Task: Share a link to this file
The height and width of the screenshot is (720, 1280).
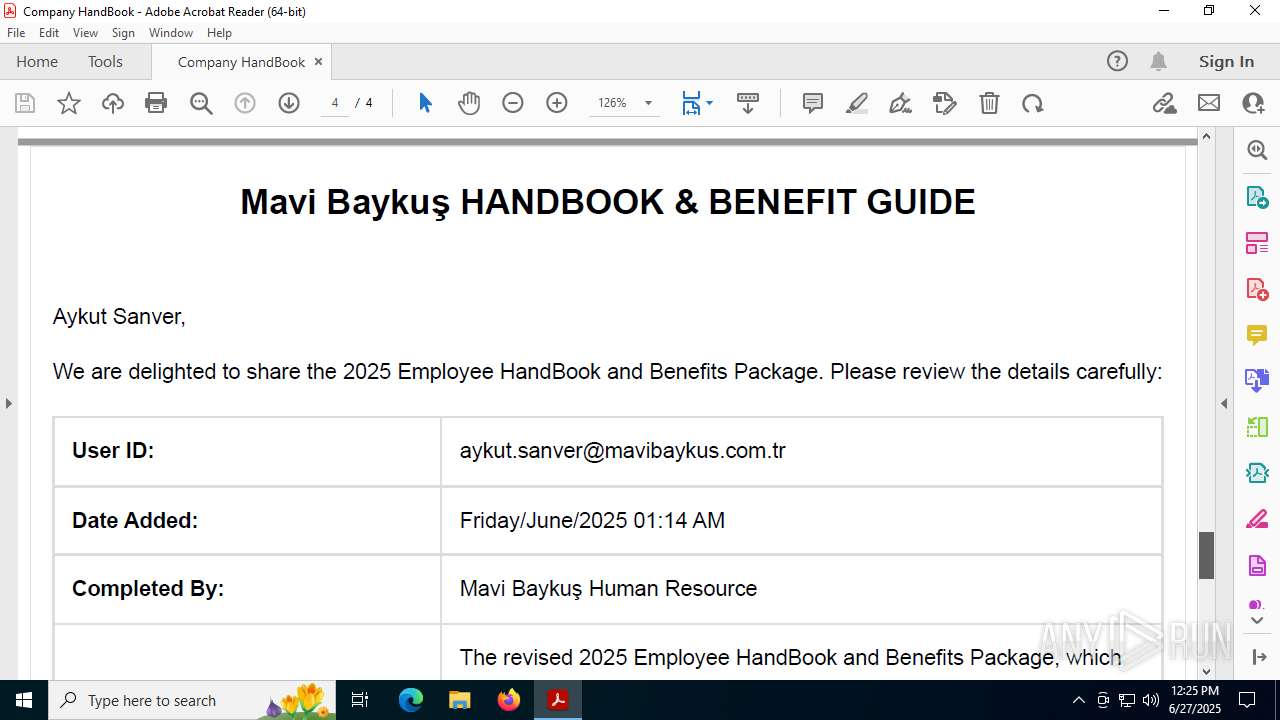Action: tap(1165, 103)
